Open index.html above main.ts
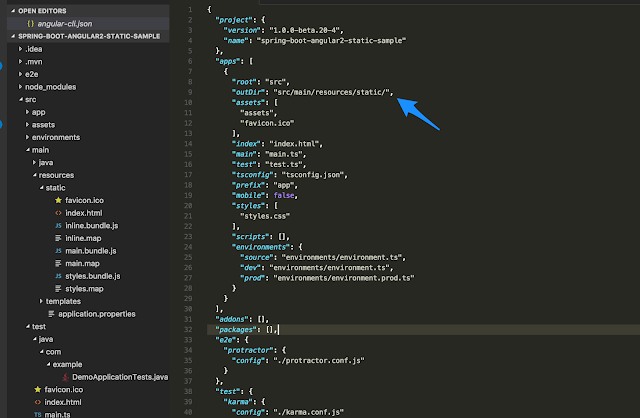The image size is (640, 418). [x=63, y=402]
